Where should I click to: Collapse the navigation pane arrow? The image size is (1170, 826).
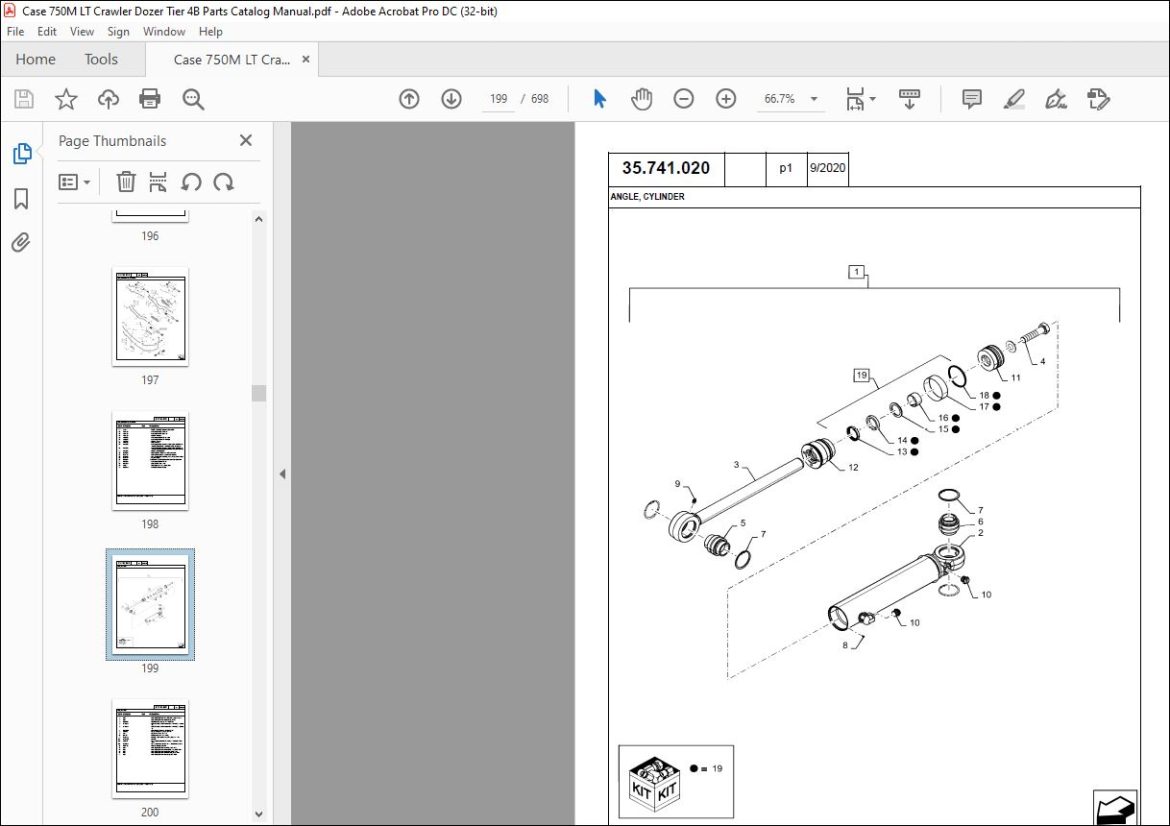(282, 474)
